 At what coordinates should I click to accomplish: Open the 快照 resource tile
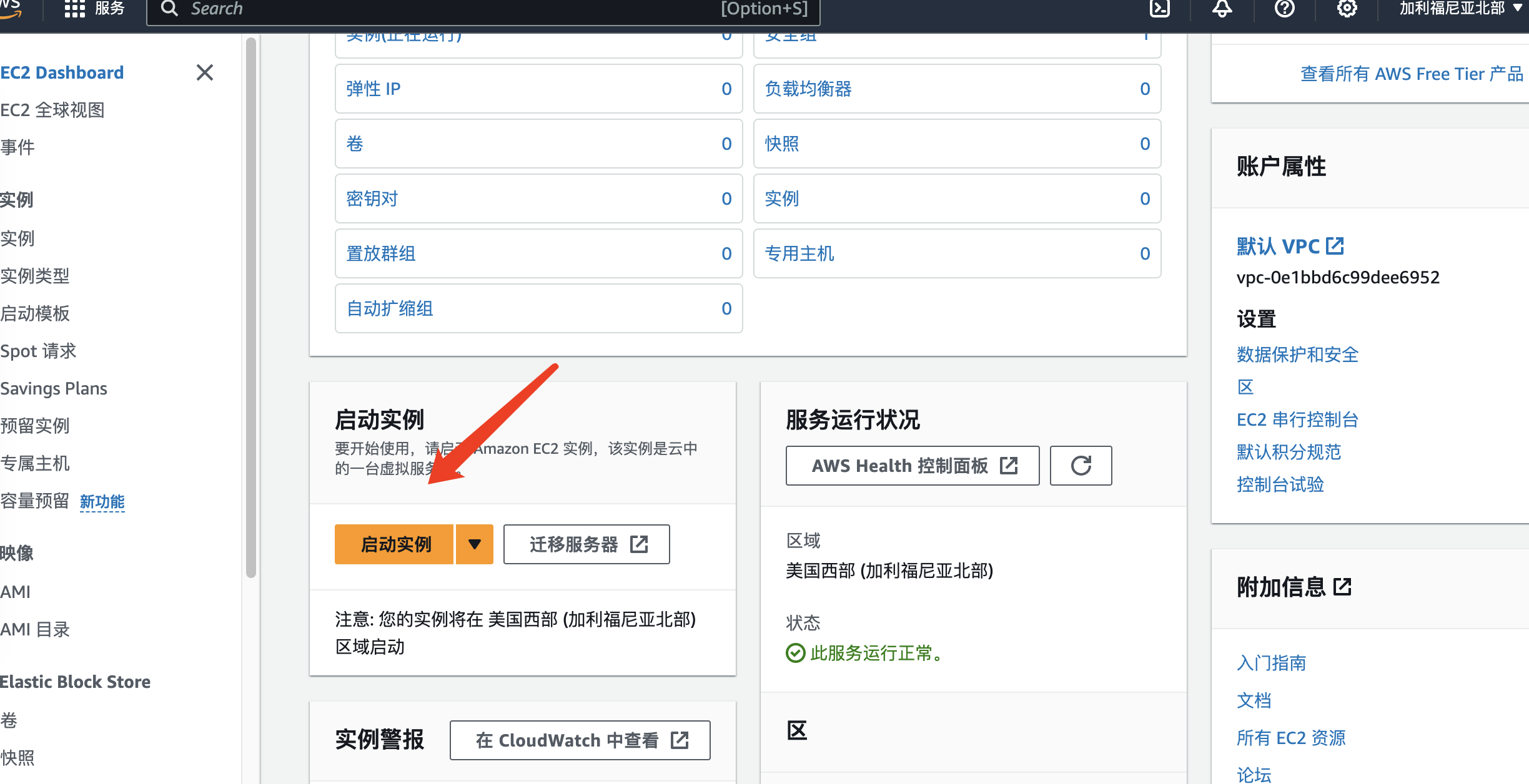click(x=957, y=144)
